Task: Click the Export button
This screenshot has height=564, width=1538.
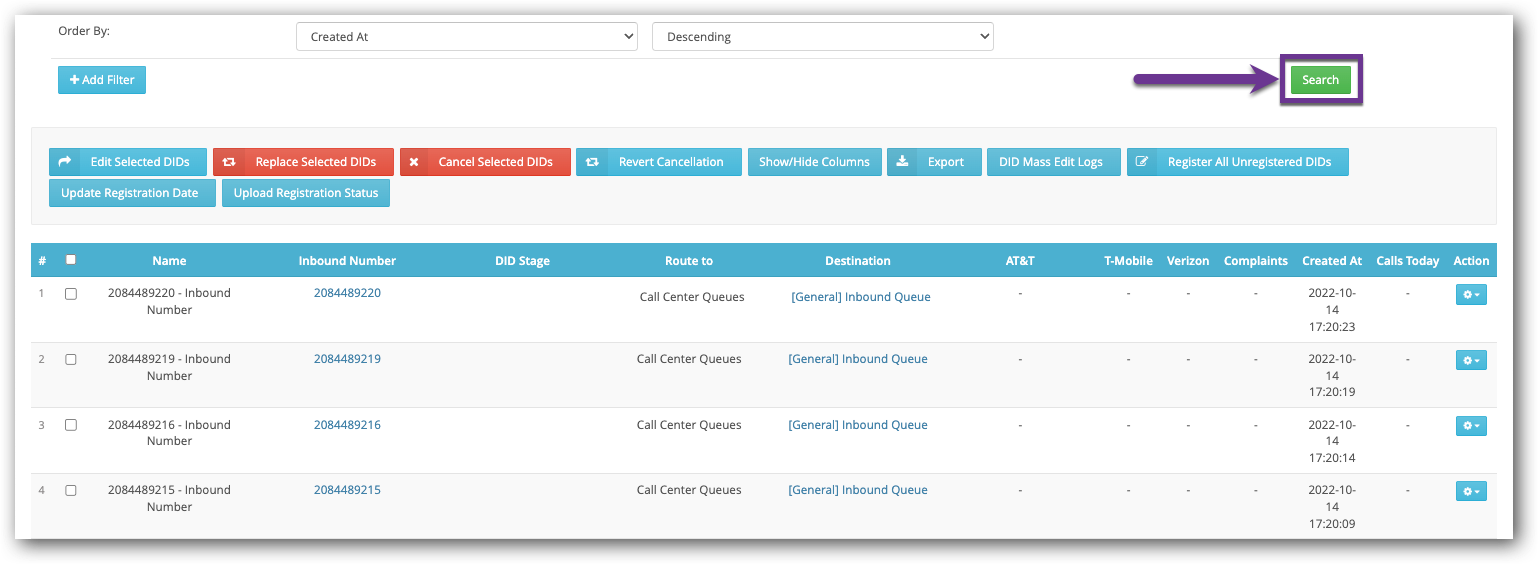Action: point(934,162)
